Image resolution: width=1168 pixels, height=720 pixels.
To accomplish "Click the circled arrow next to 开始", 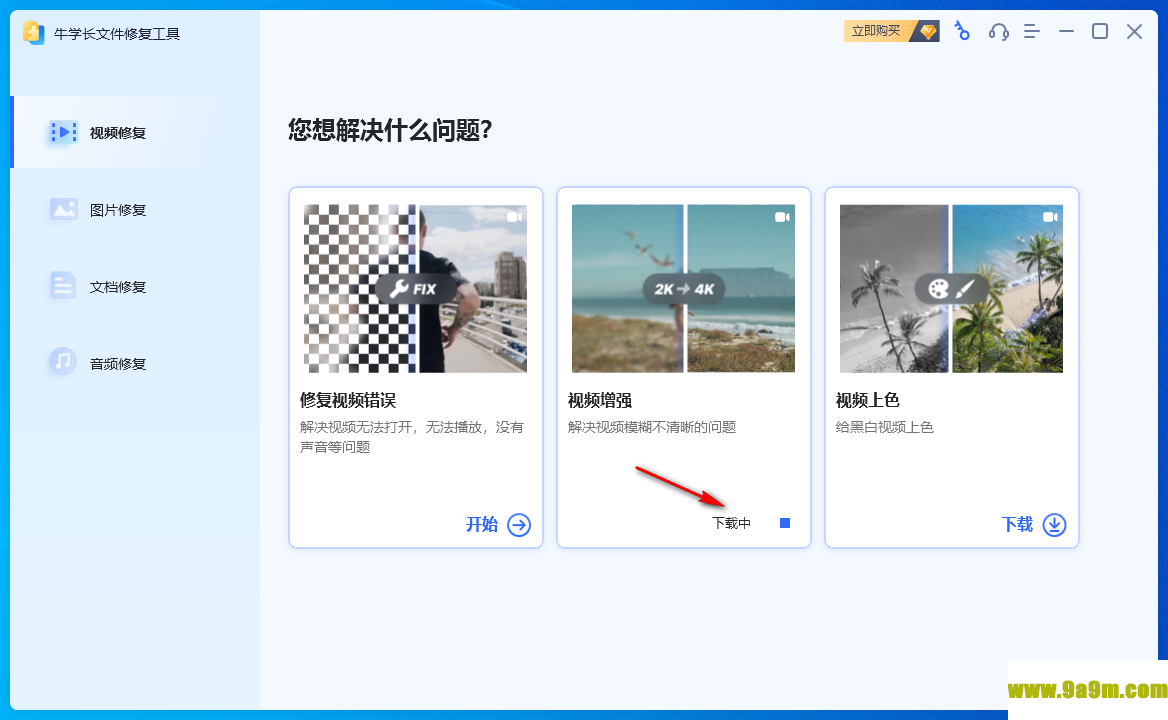I will [x=519, y=525].
